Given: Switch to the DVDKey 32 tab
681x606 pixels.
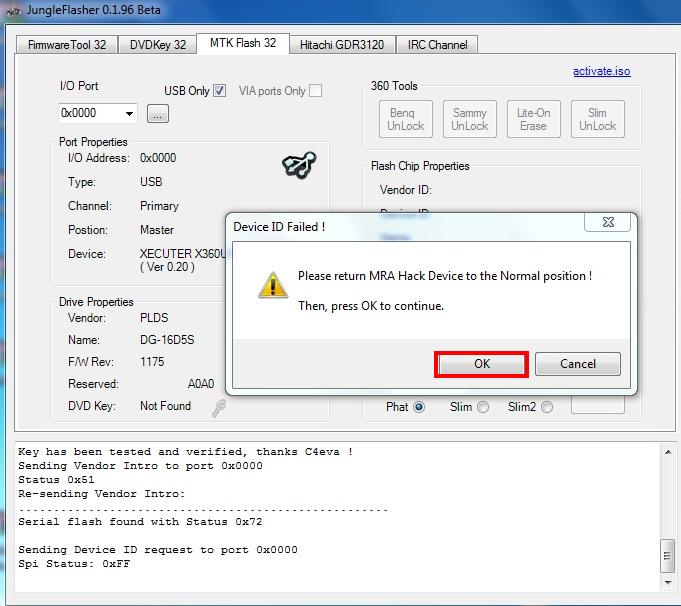Looking at the screenshot, I should pyautogui.click(x=158, y=45).
